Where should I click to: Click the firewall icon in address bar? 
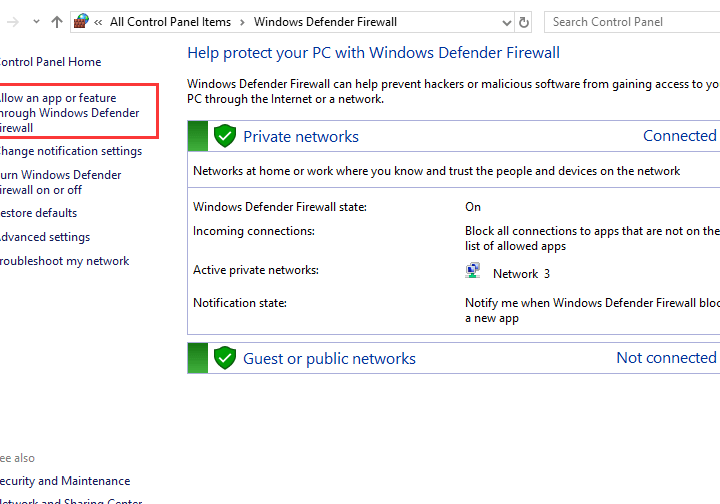(81, 22)
